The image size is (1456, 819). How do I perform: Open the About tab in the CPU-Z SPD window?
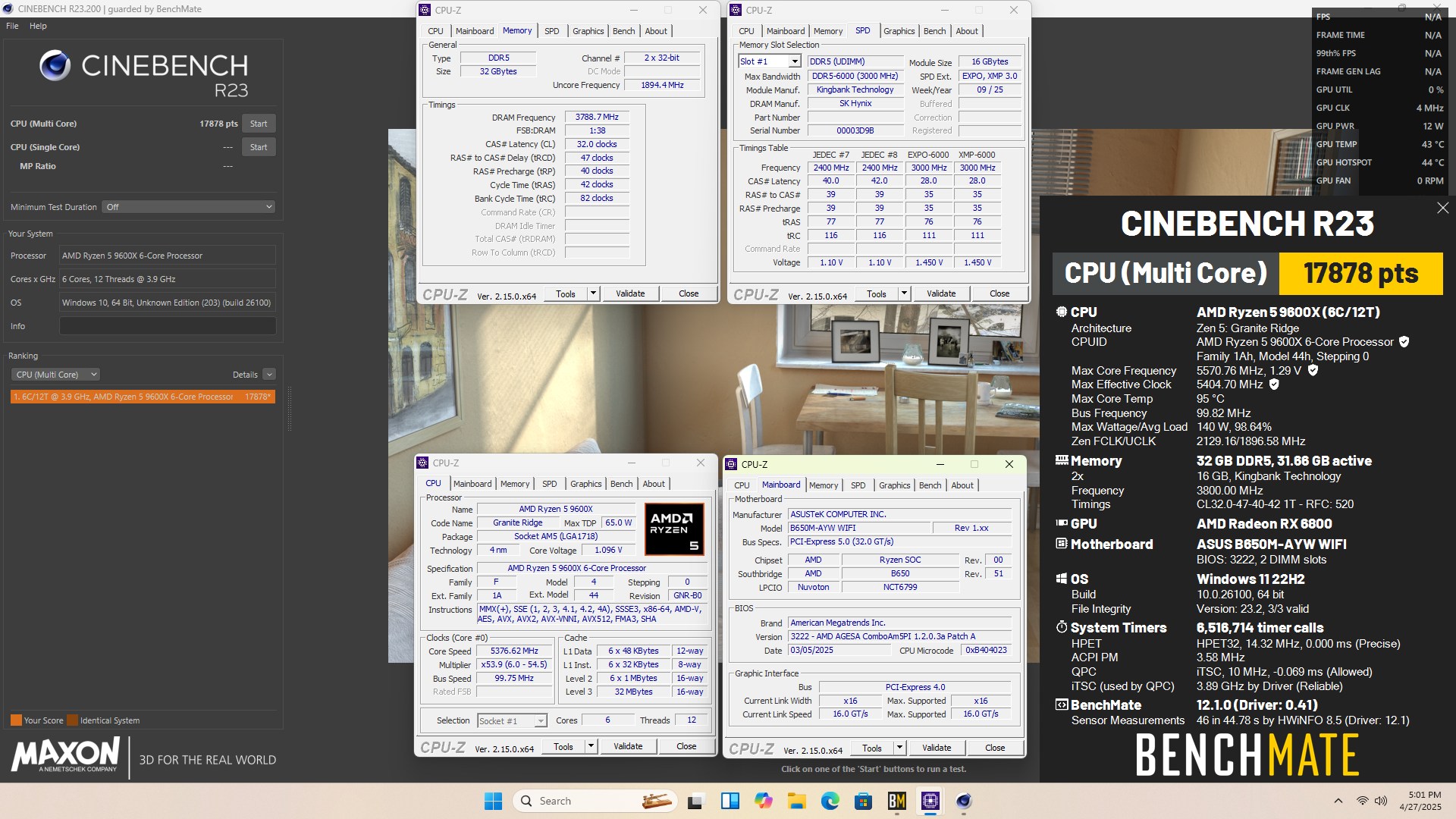[966, 31]
